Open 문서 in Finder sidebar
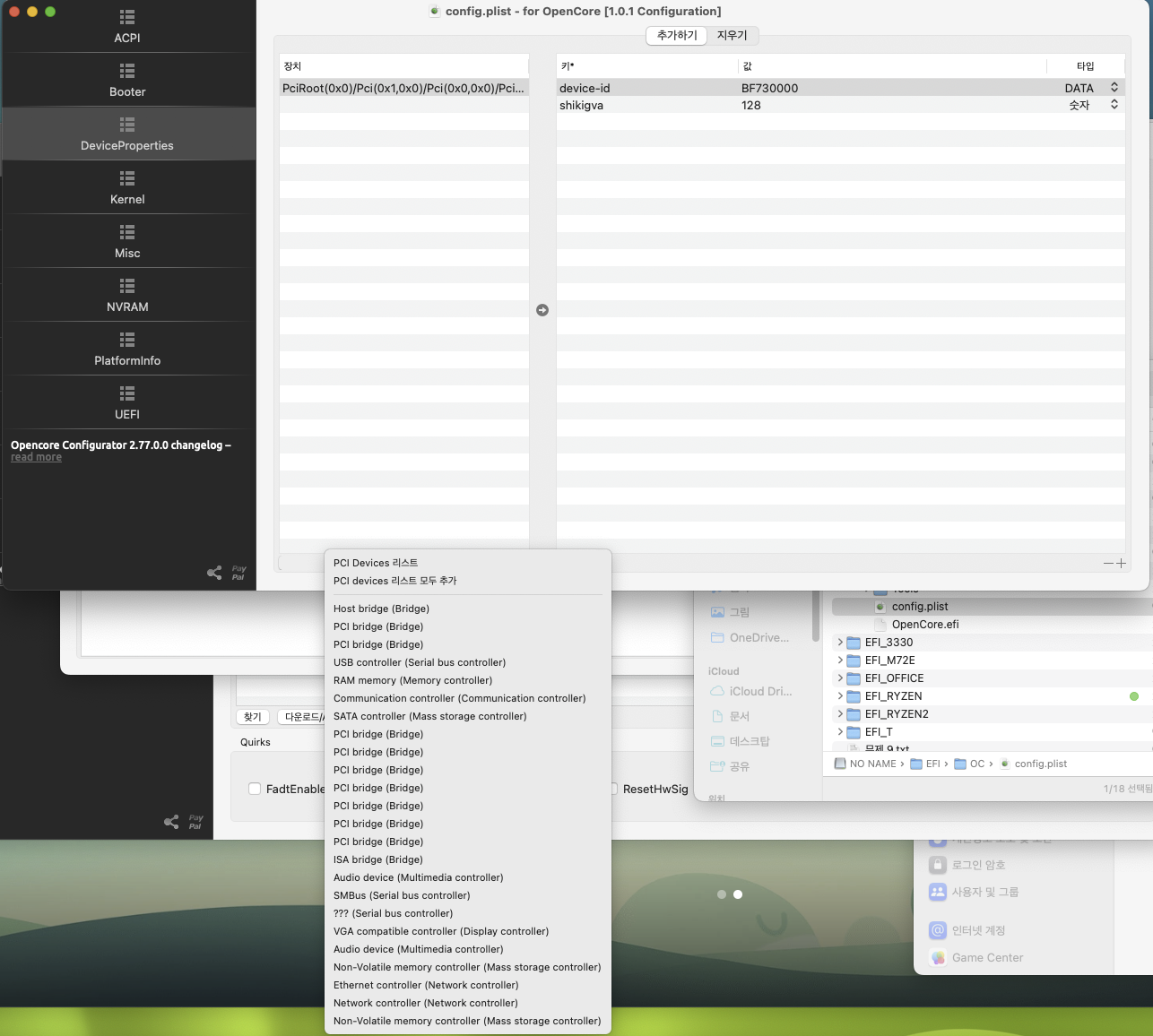Image resolution: width=1153 pixels, height=1036 pixels. point(731,716)
